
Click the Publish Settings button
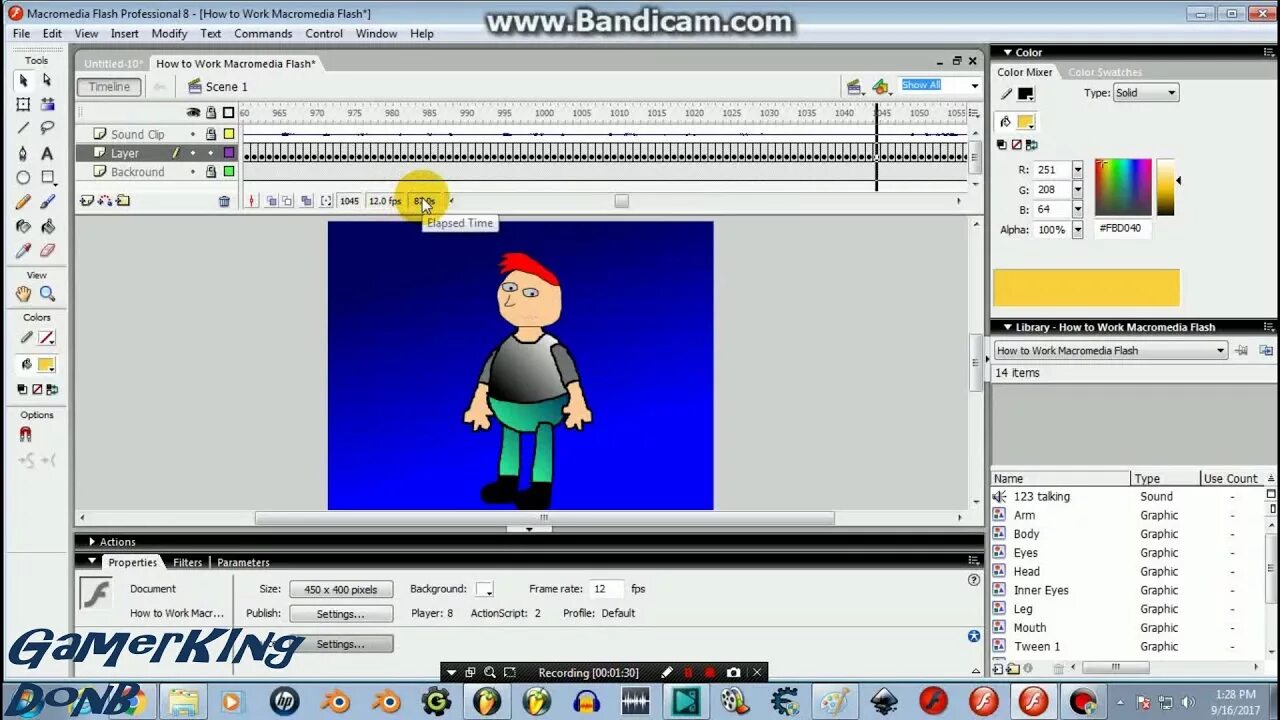pos(341,614)
